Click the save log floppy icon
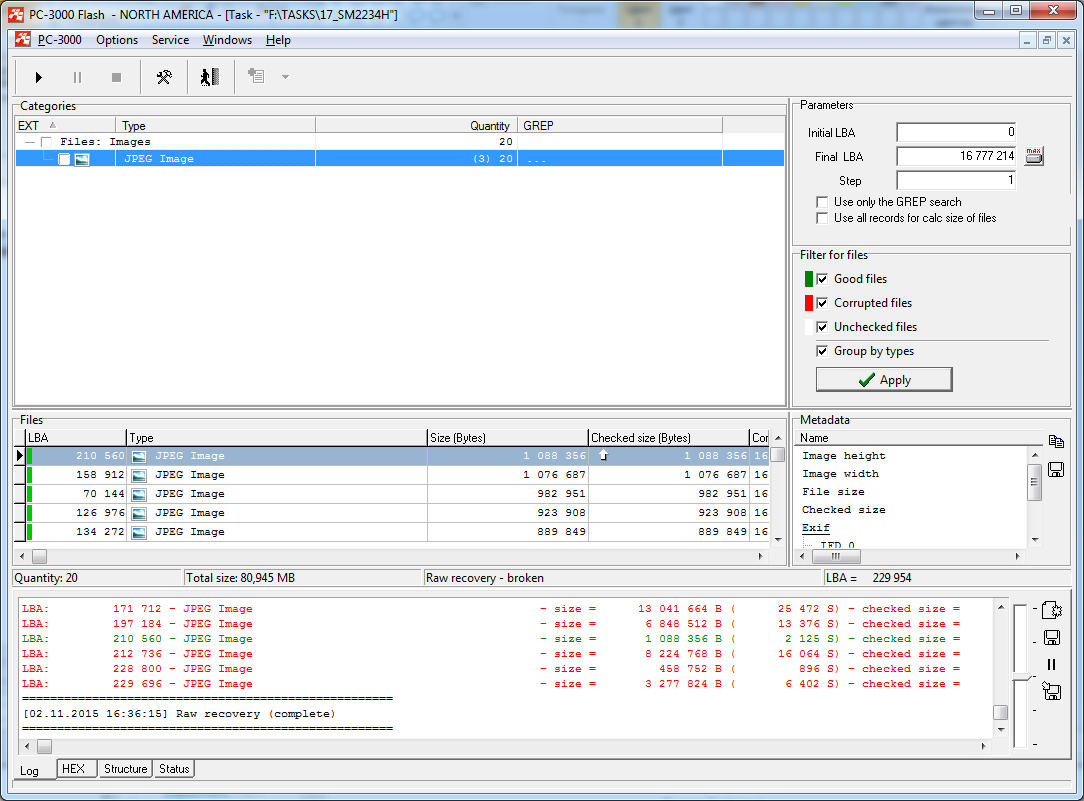Screen dimensions: 1084x801 click(1051, 638)
